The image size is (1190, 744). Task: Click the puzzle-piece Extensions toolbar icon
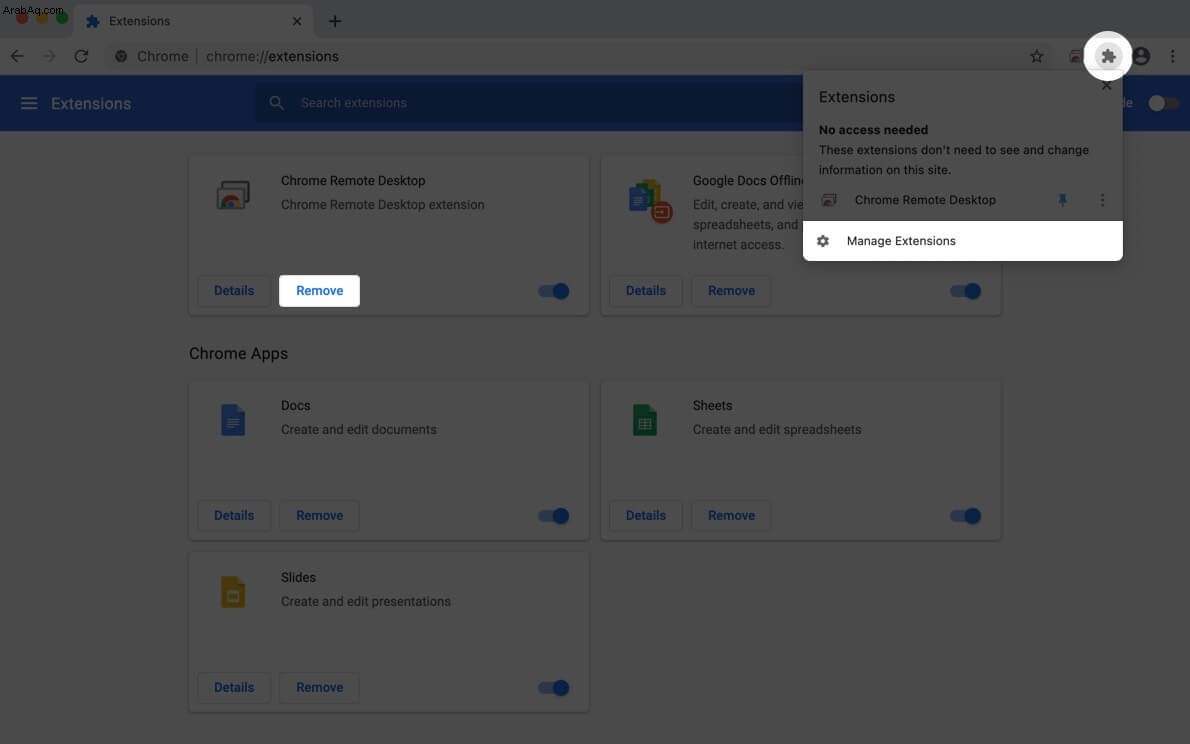pyautogui.click(x=1108, y=56)
